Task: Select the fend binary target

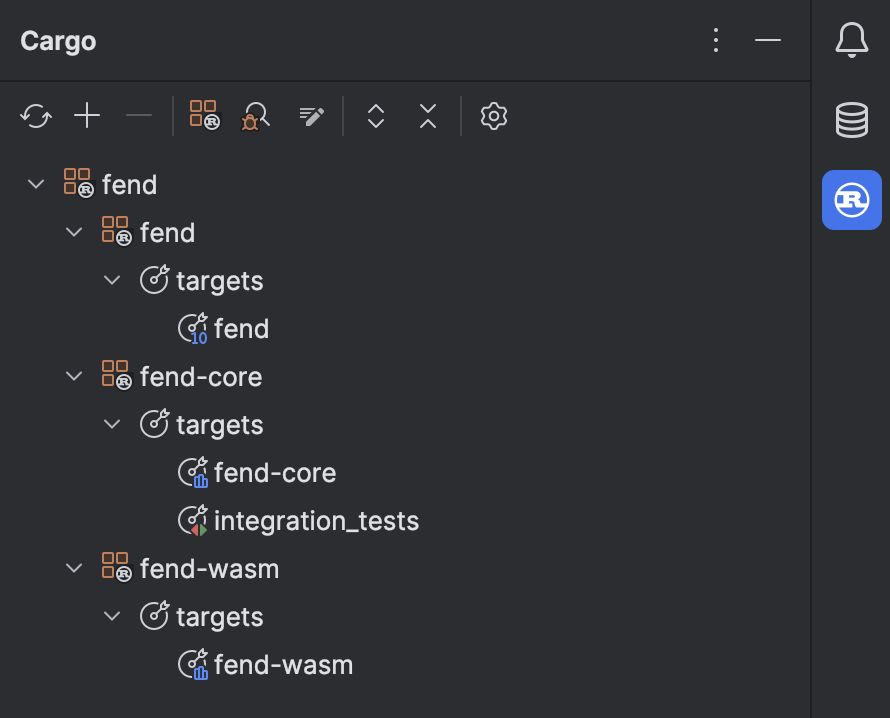Action: coord(241,328)
